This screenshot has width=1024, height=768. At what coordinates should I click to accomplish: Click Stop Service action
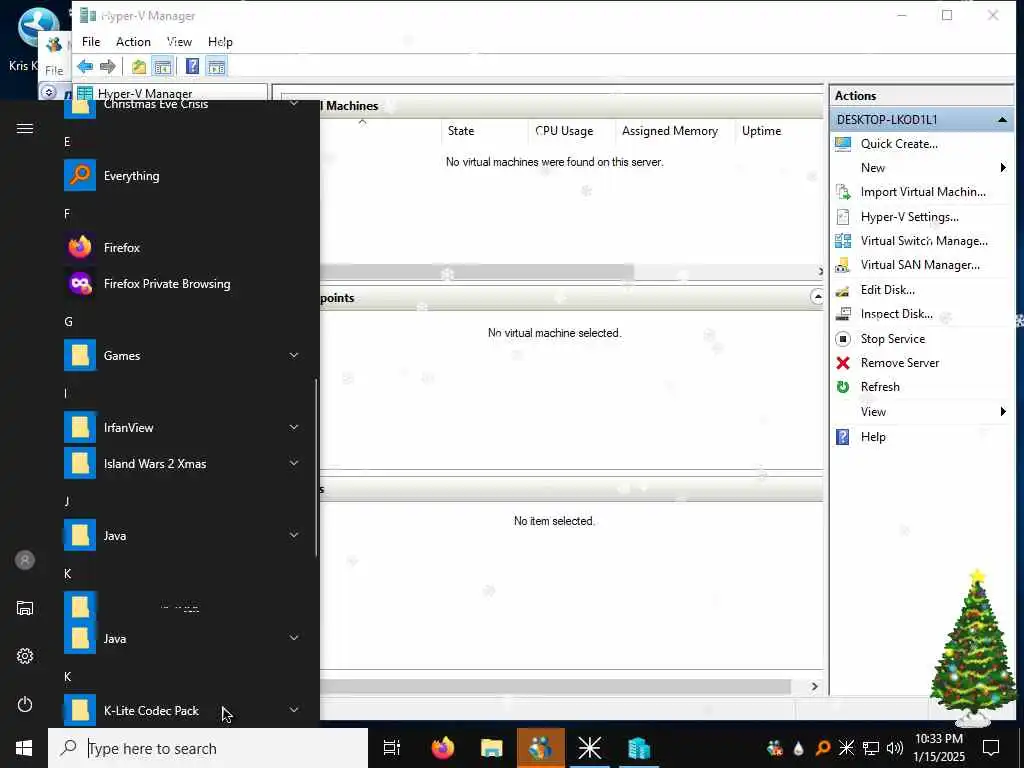pos(892,339)
